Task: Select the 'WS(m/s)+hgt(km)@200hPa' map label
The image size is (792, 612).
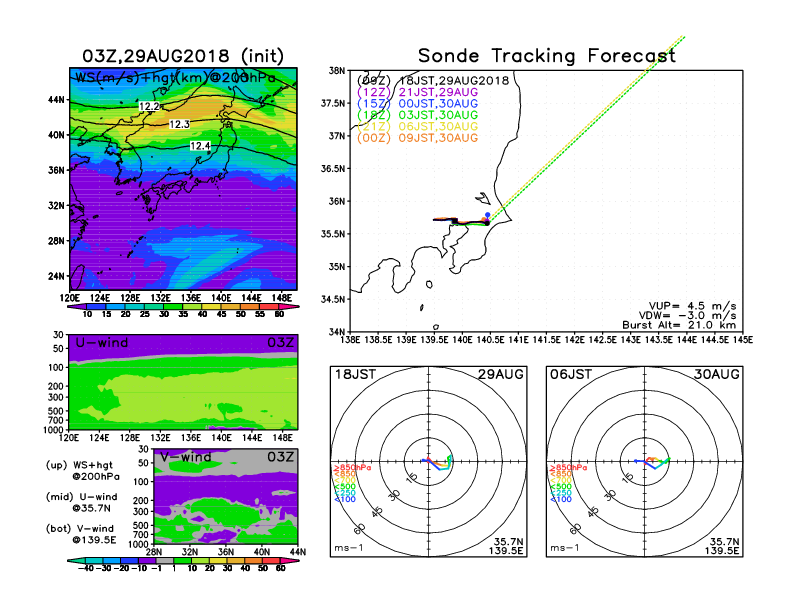Action: pyautogui.click(x=175, y=78)
